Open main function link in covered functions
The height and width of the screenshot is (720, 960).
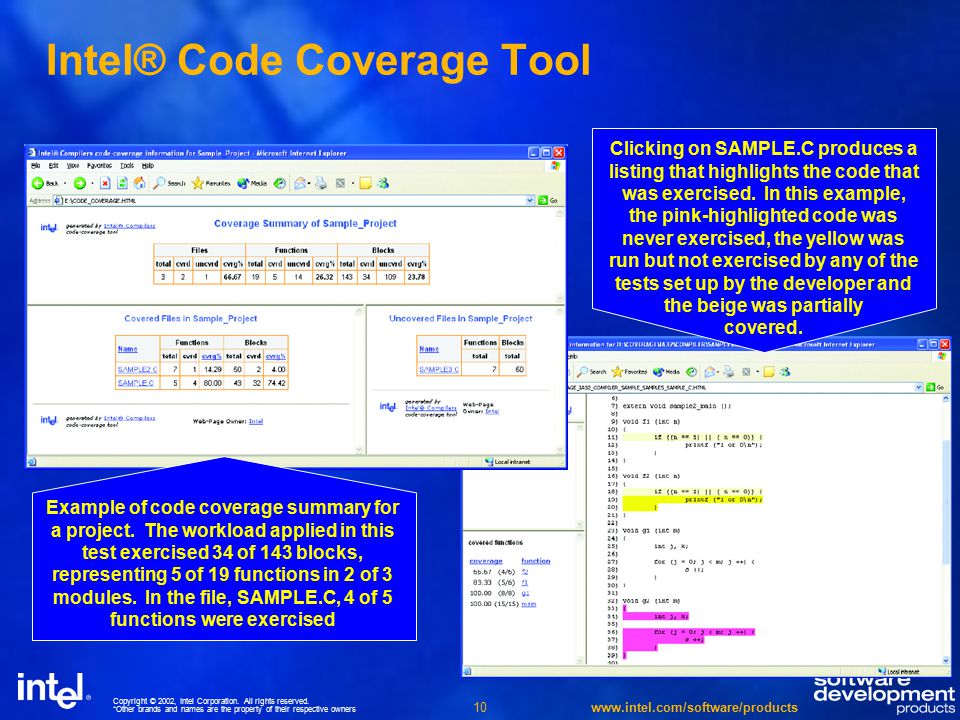(x=528, y=604)
